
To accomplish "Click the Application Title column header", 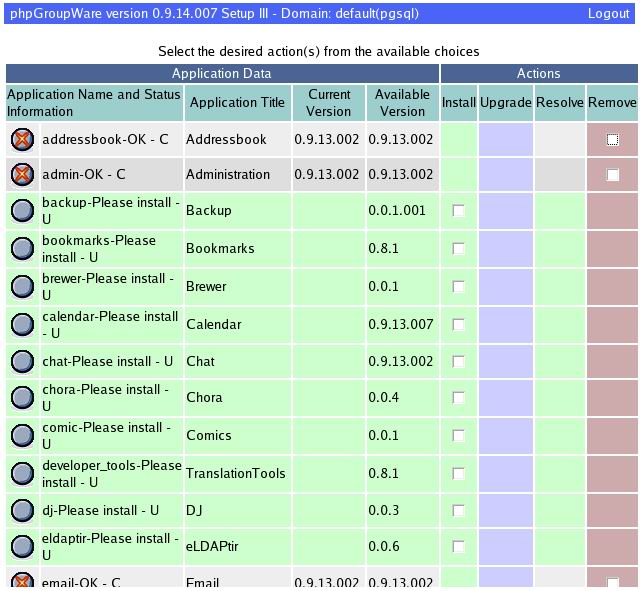I will (x=237, y=103).
